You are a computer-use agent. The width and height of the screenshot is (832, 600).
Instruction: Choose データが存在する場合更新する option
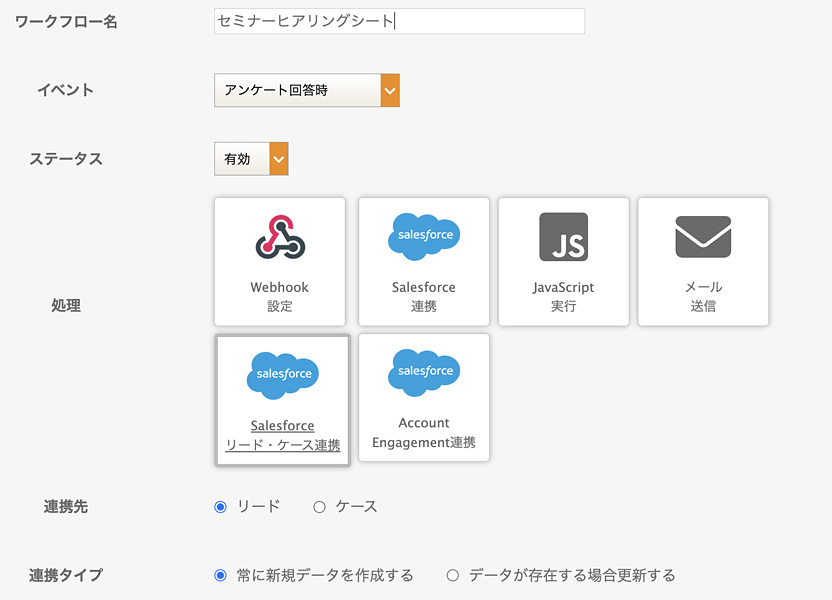pyautogui.click(x=453, y=576)
